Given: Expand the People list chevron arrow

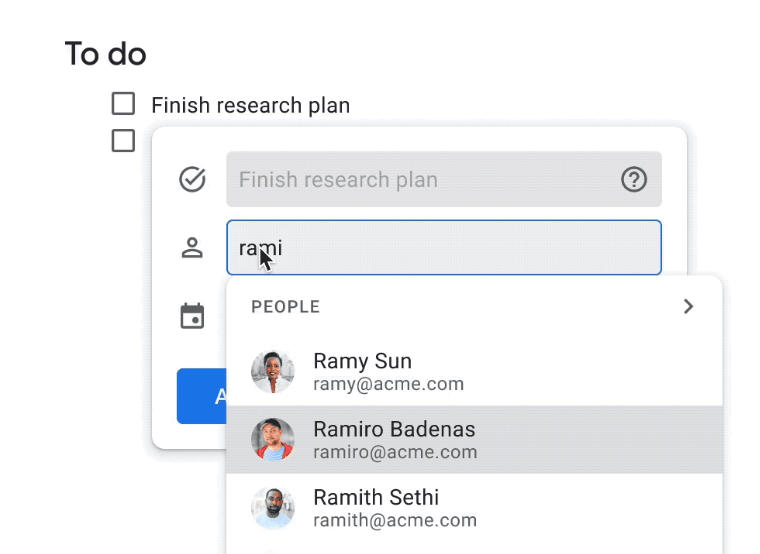Looking at the screenshot, I should click(x=688, y=306).
